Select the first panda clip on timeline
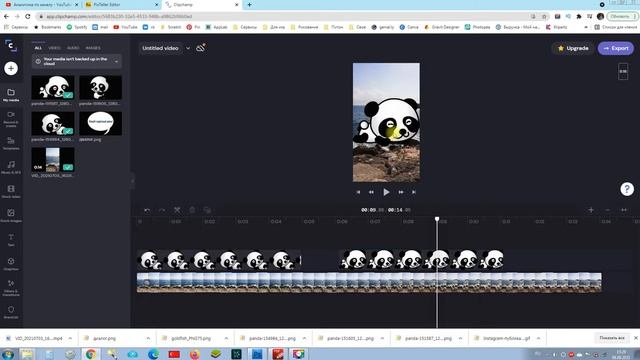640x360 pixels. click(219, 260)
